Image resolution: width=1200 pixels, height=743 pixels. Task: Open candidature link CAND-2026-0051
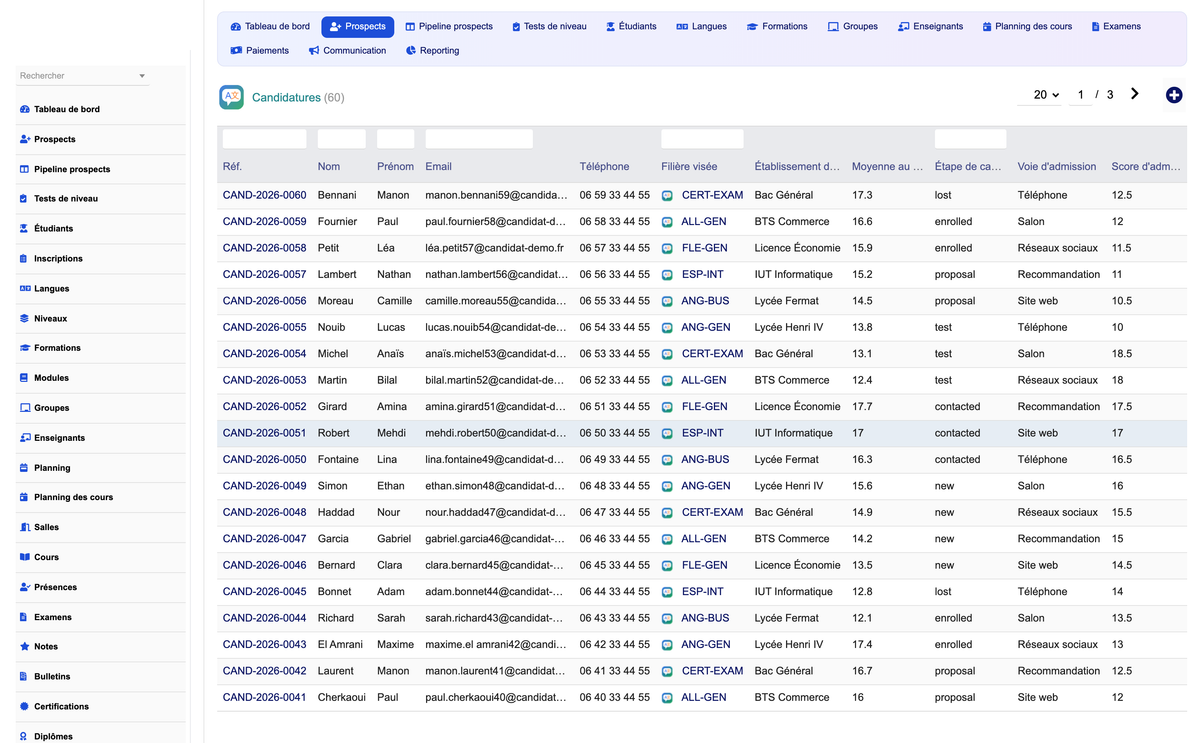click(264, 433)
